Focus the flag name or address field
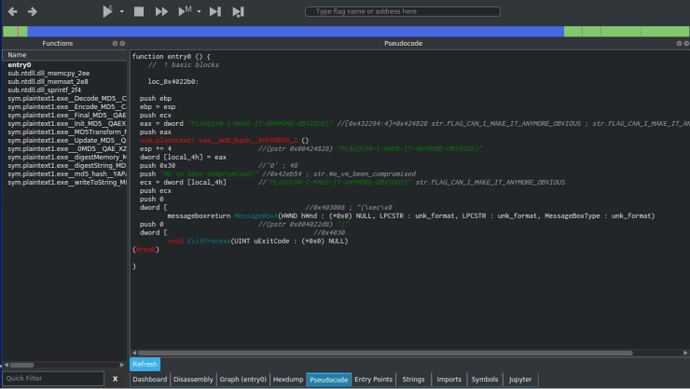 coord(403,11)
